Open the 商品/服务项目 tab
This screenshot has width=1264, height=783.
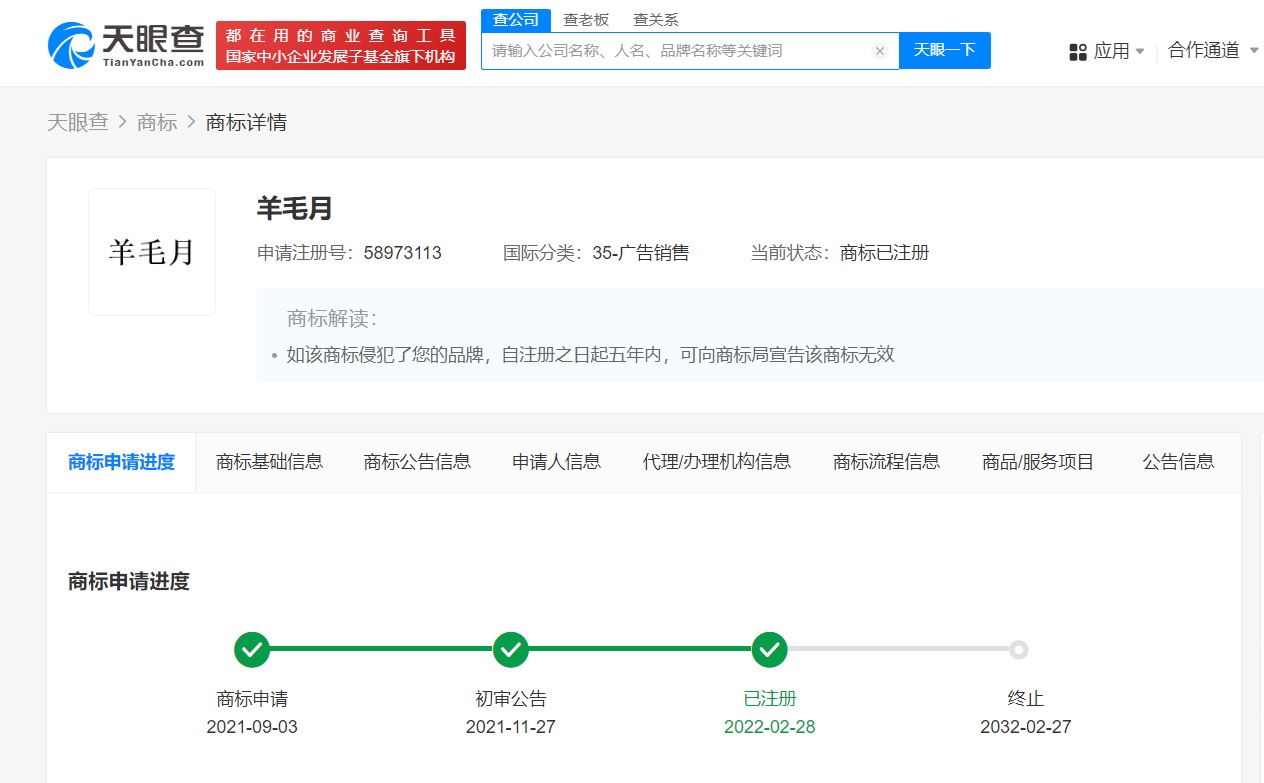(x=1038, y=462)
